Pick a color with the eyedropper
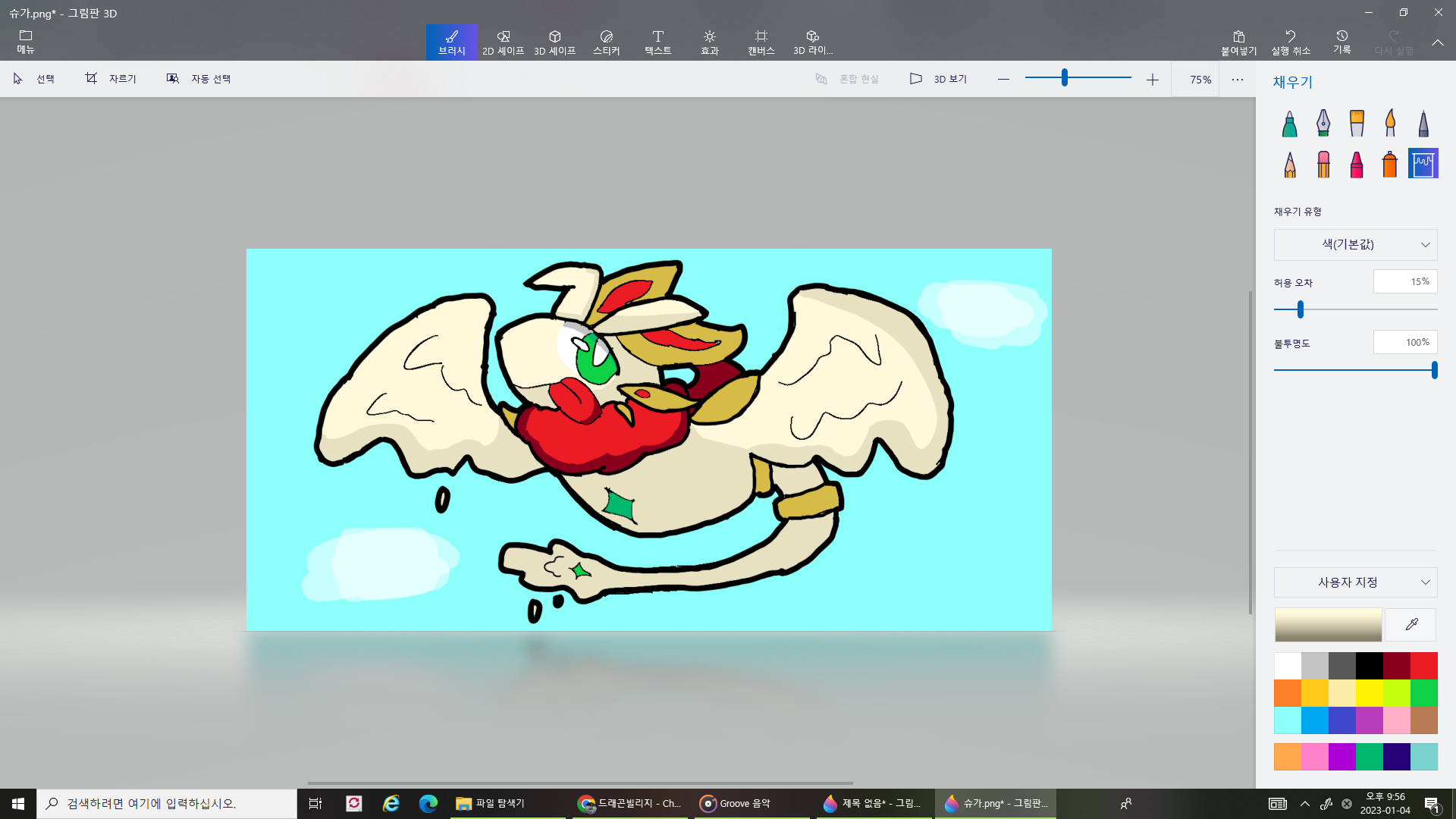 coord(1410,625)
